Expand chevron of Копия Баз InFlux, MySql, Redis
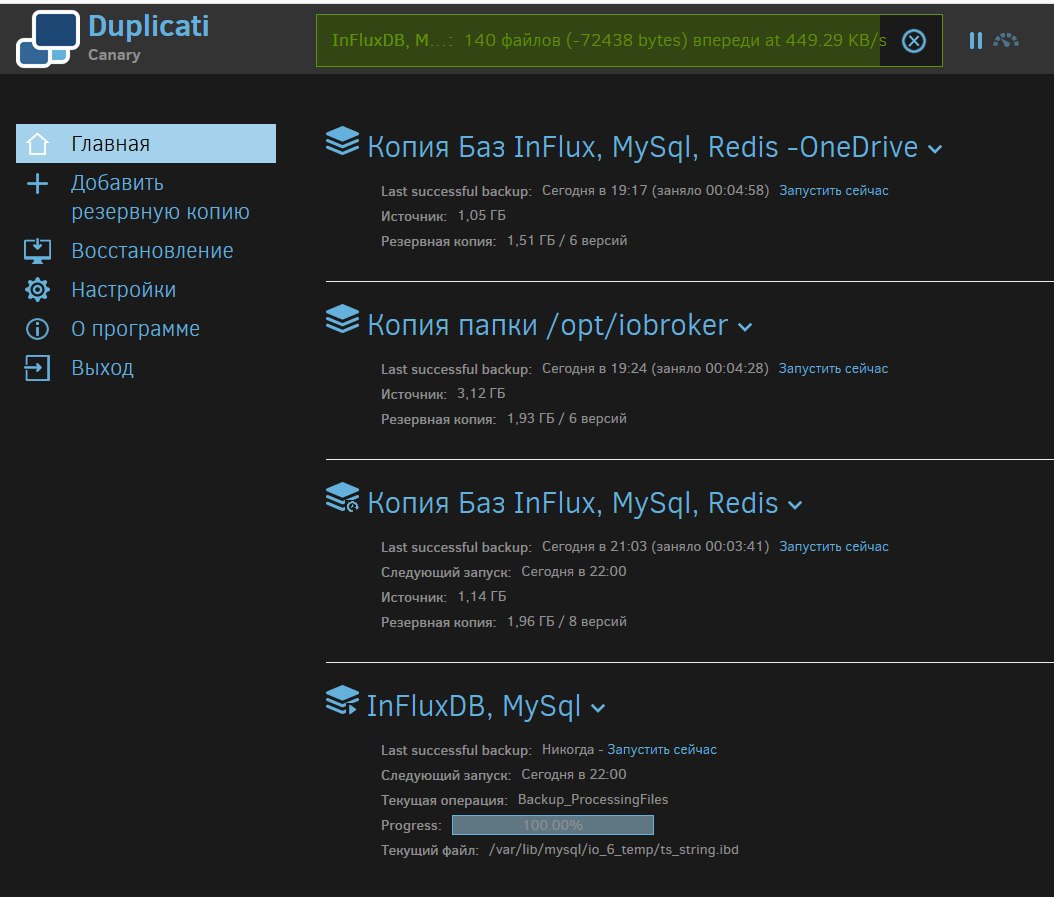 (x=795, y=506)
